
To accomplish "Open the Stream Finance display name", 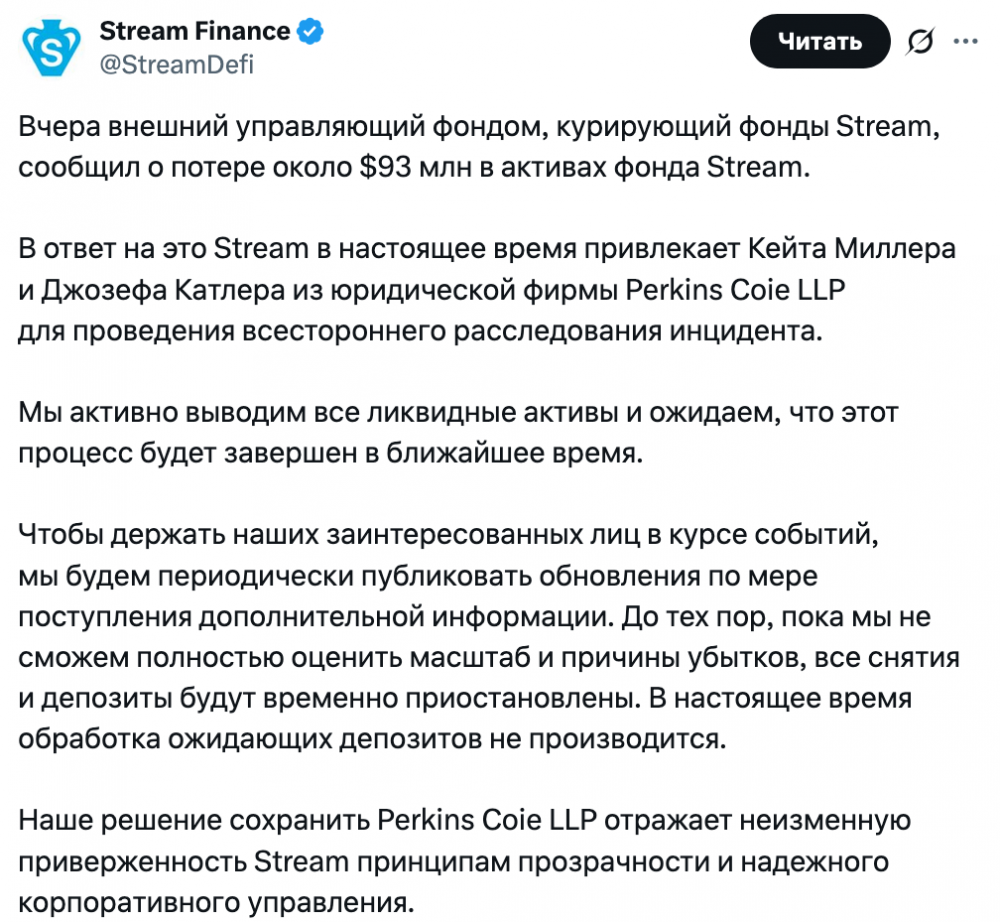I will pos(194,31).
